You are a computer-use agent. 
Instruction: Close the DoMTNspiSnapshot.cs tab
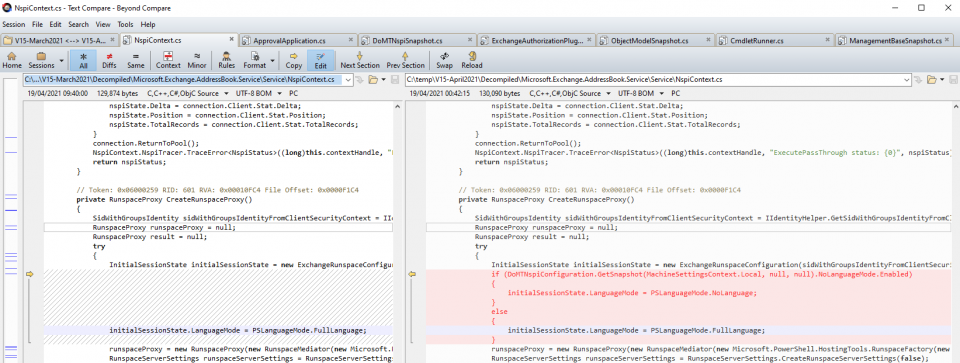(x=469, y=40)
